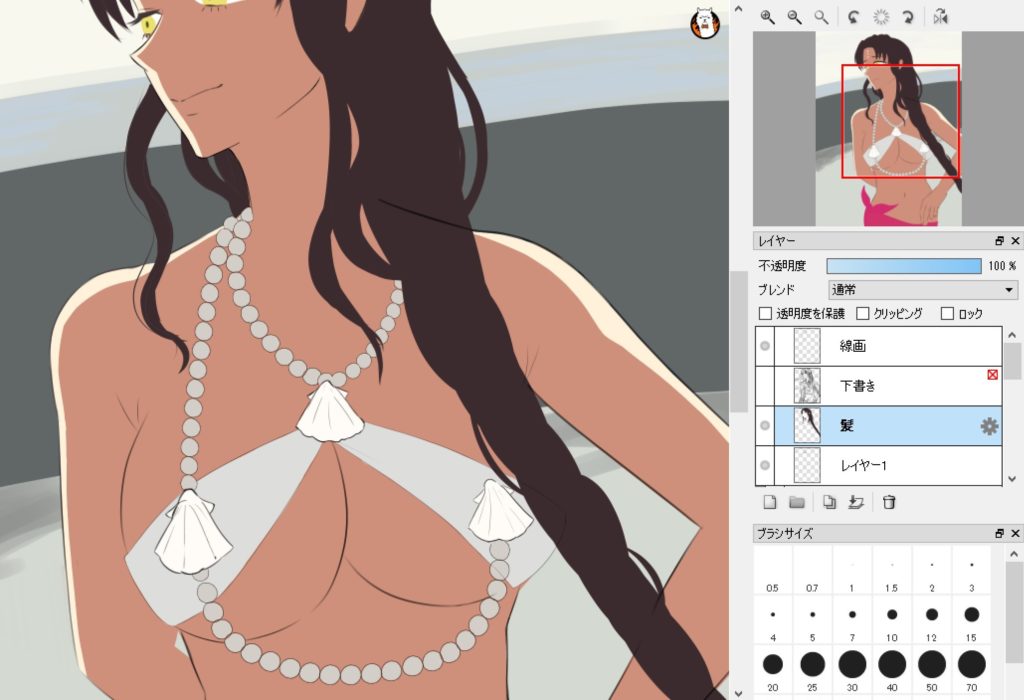This screenshot has height=700, width=1024.
Task: Choose brush size 30
Action: coord(852,663)
